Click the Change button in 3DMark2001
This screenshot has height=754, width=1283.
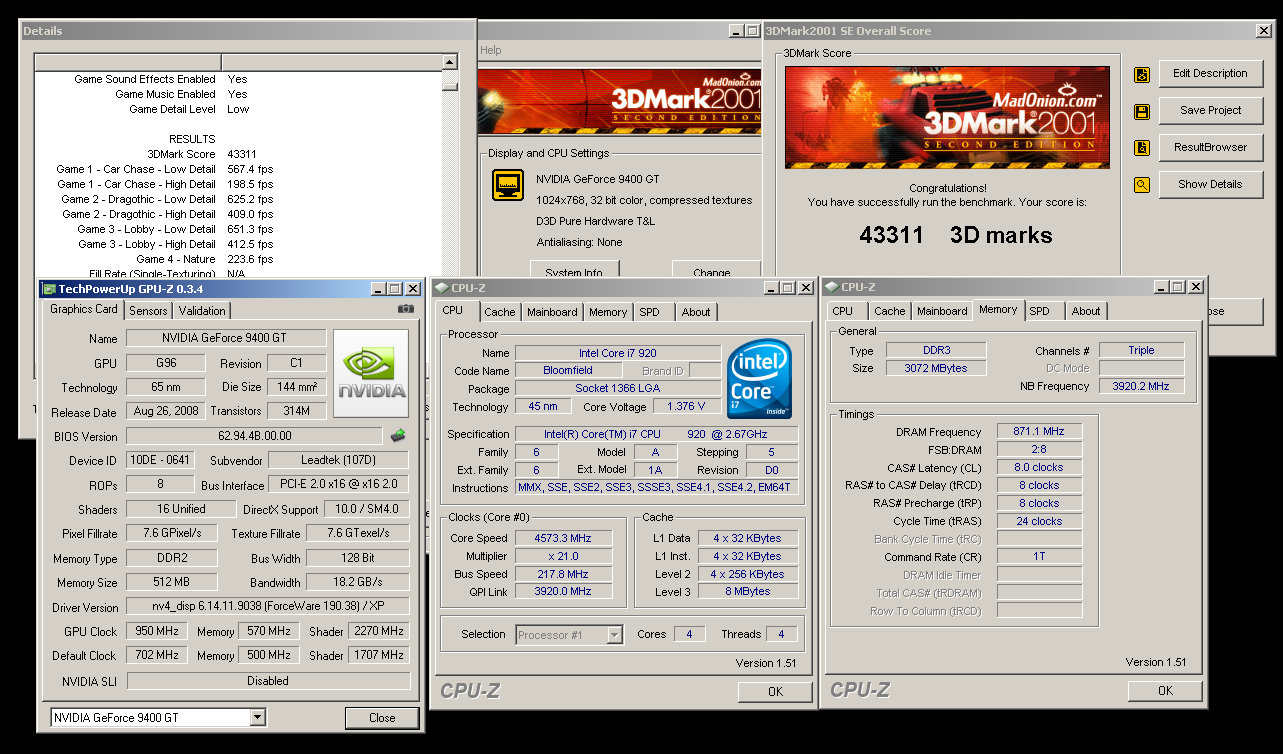[x=714, y=270]
